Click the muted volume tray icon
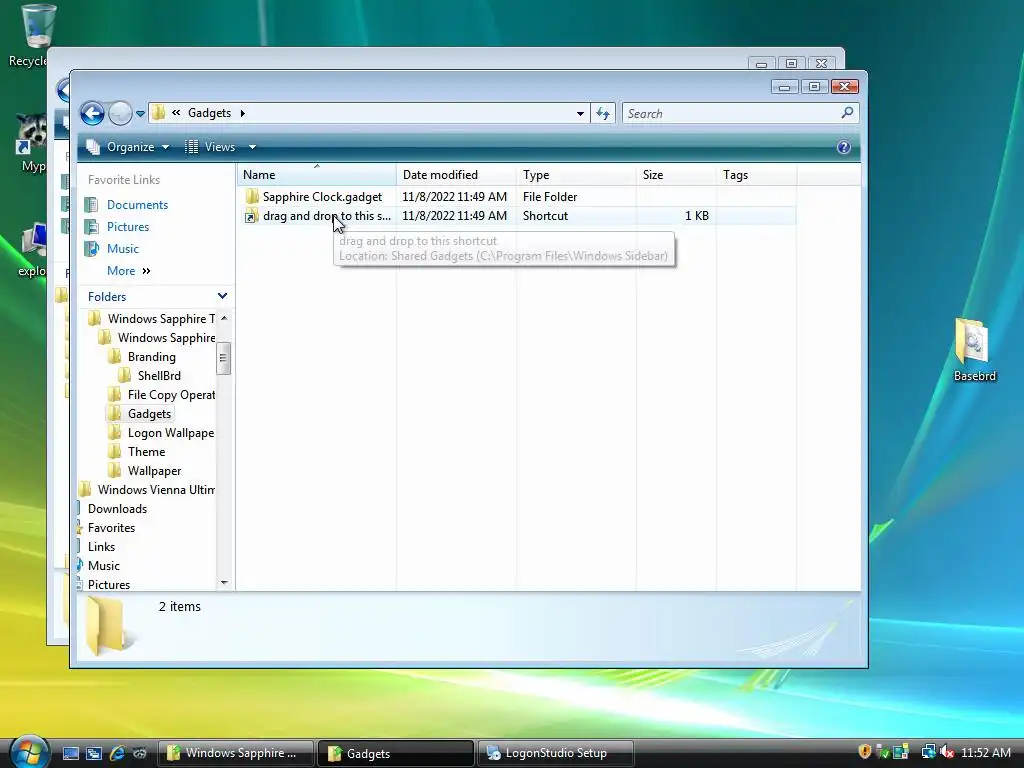The height and width of the screenshot is (768, 1024). click(x=948, y=752)
